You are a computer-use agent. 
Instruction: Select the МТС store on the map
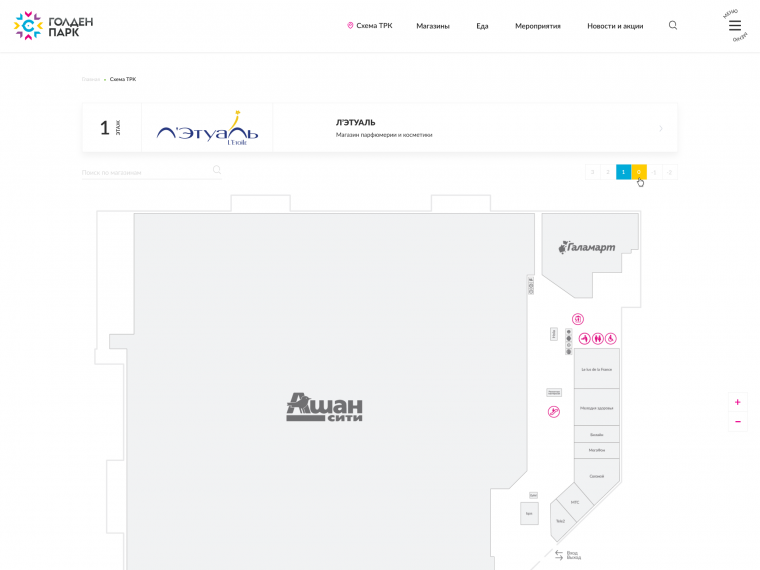(x=575, y=502)
